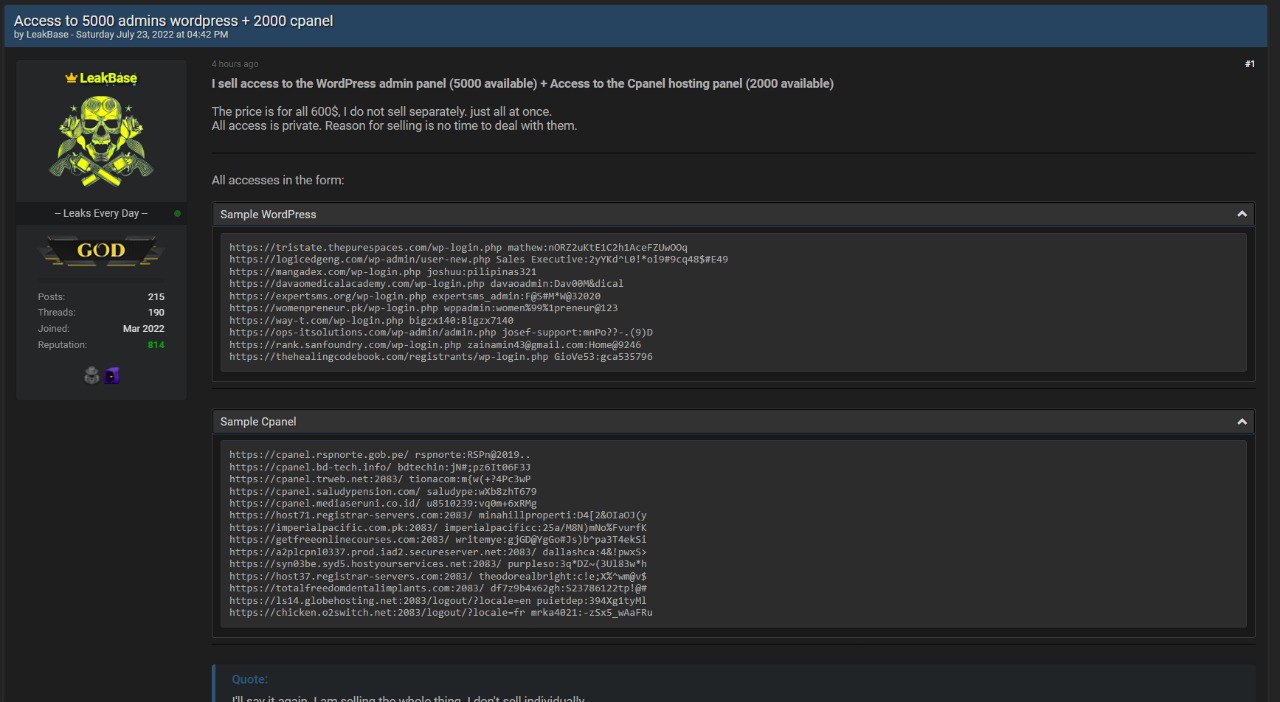
Task: Open LeakBase profile from sidebar username
Action: point(108,78)
